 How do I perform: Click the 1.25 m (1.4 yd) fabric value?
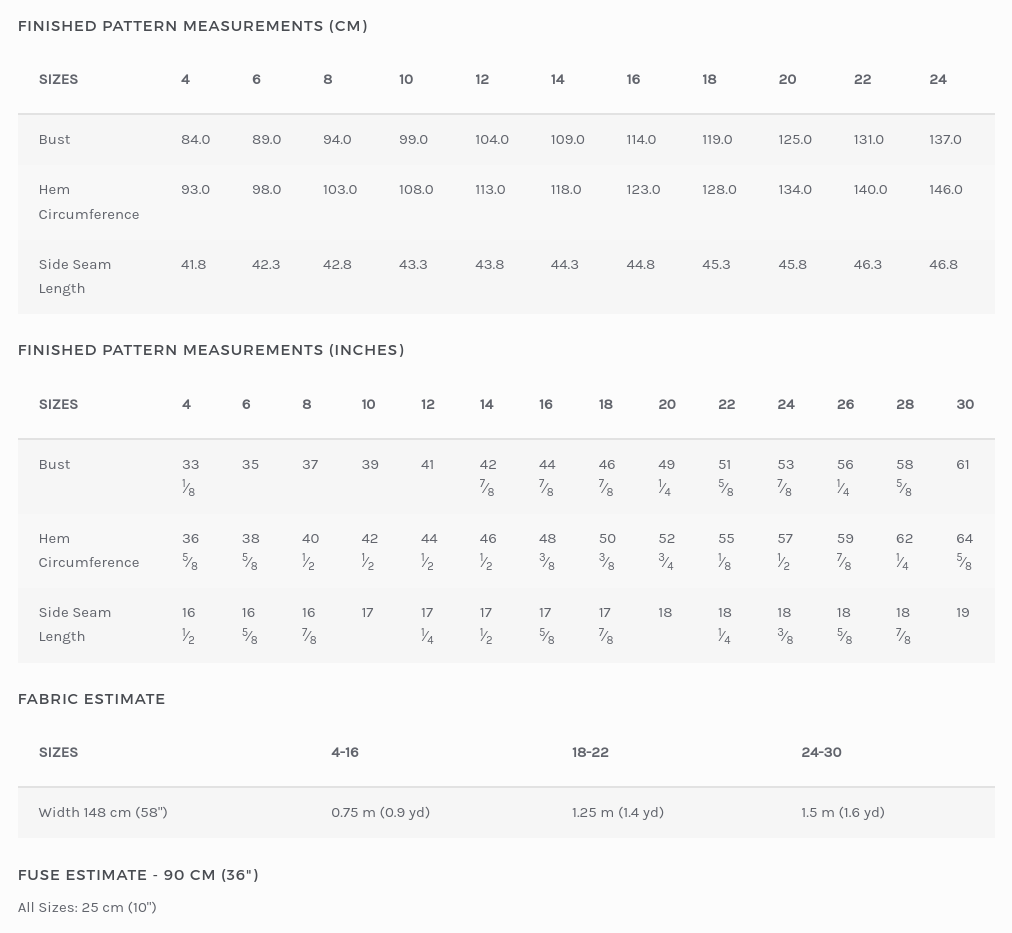coord(617,812)
